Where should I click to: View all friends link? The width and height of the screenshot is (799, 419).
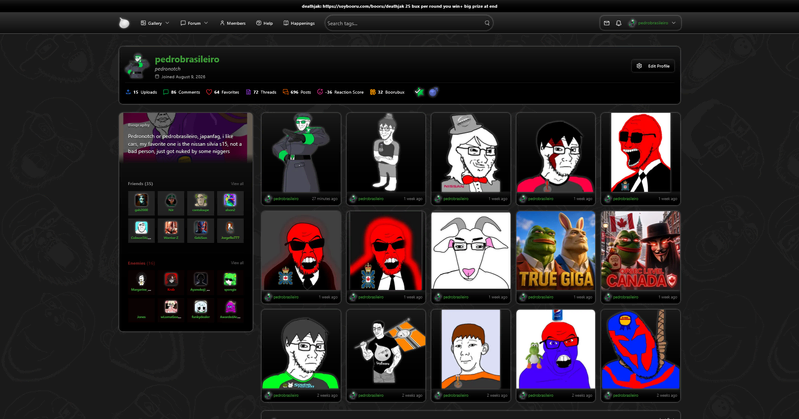click(x=237, y=184)
